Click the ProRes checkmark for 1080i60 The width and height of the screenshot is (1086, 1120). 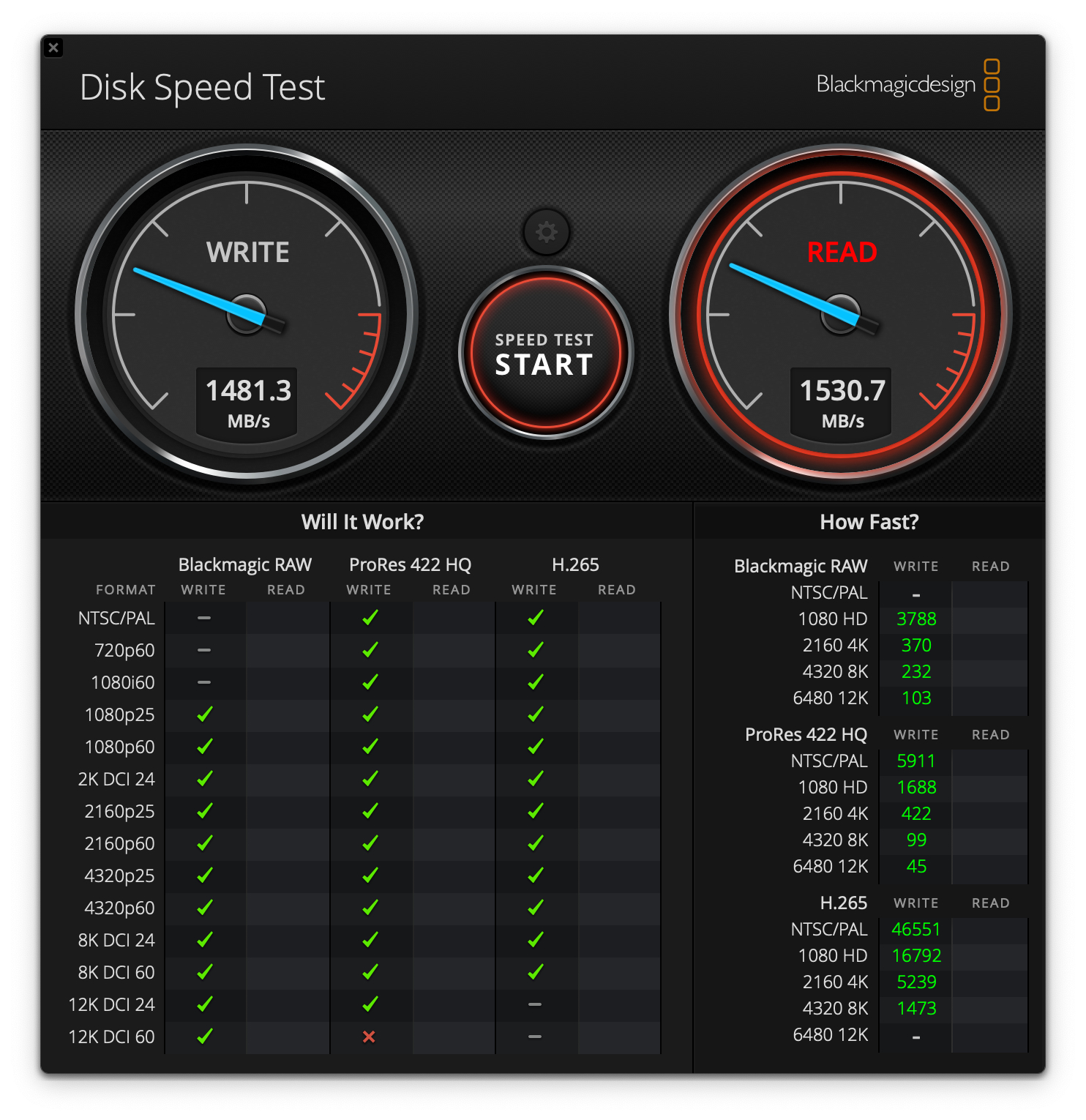pos(370,682)
